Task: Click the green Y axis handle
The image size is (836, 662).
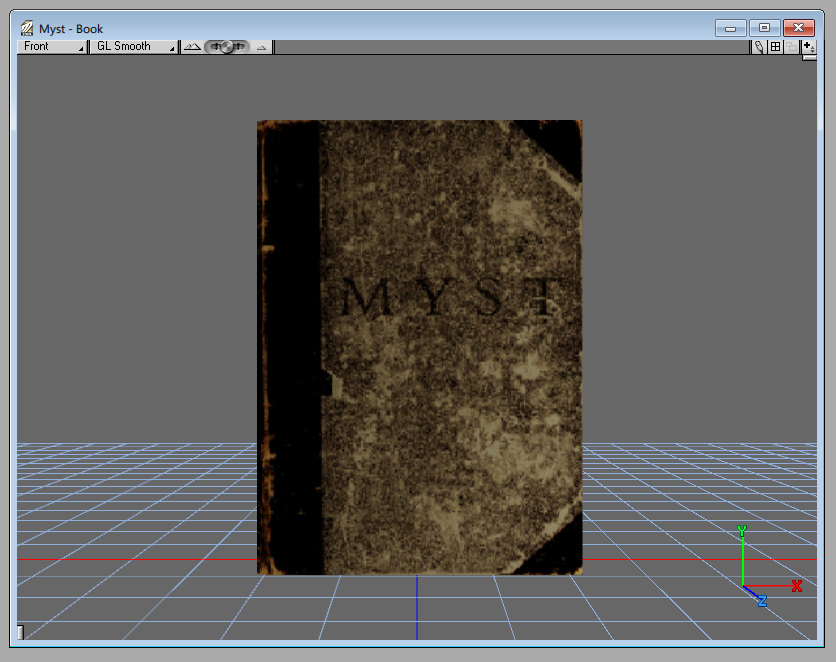Action: (x=742, y=531)
